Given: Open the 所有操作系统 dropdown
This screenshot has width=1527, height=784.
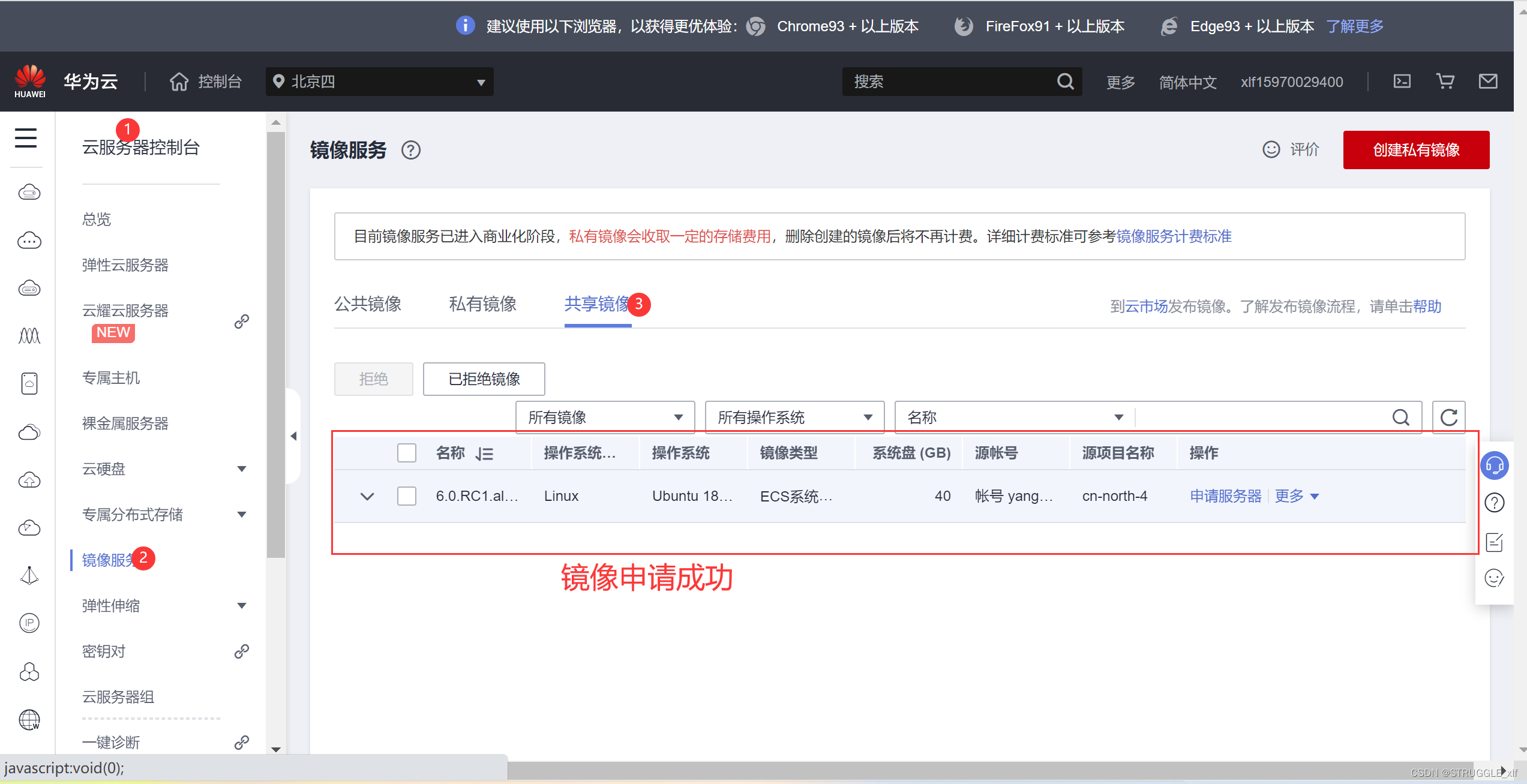Looking at the screenshot, I should click(794, 417).
